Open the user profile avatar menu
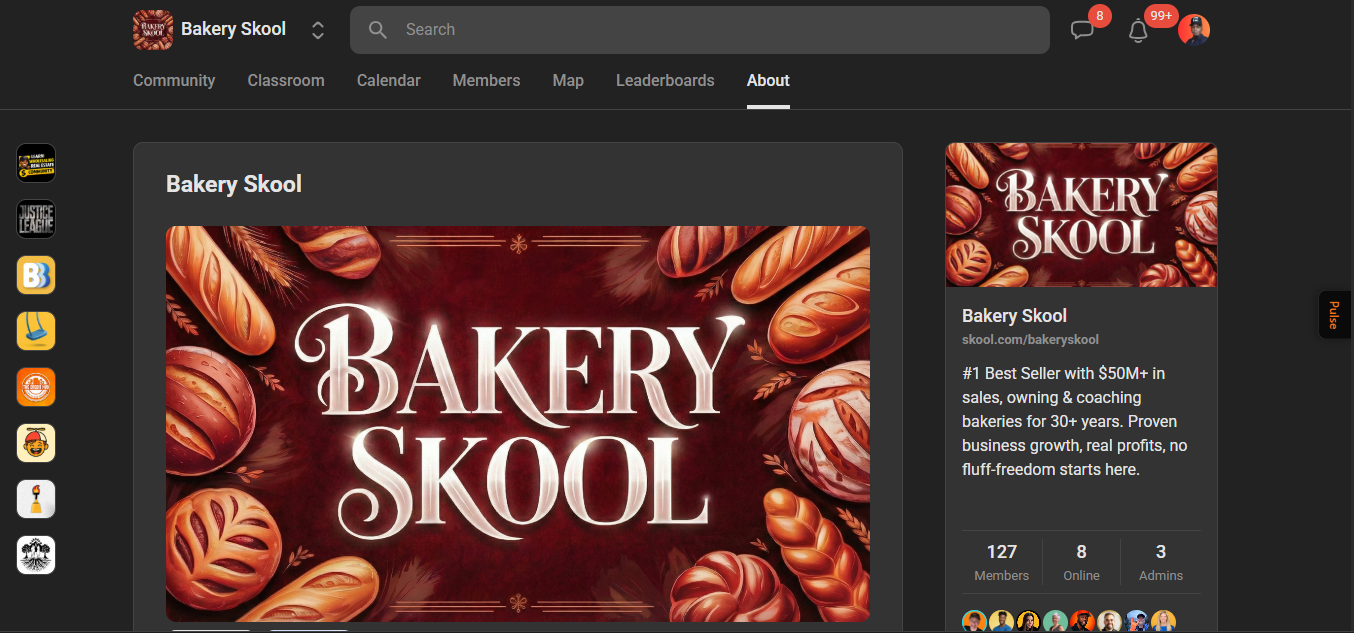1354x633 pixels. [x=1194, y=30]
